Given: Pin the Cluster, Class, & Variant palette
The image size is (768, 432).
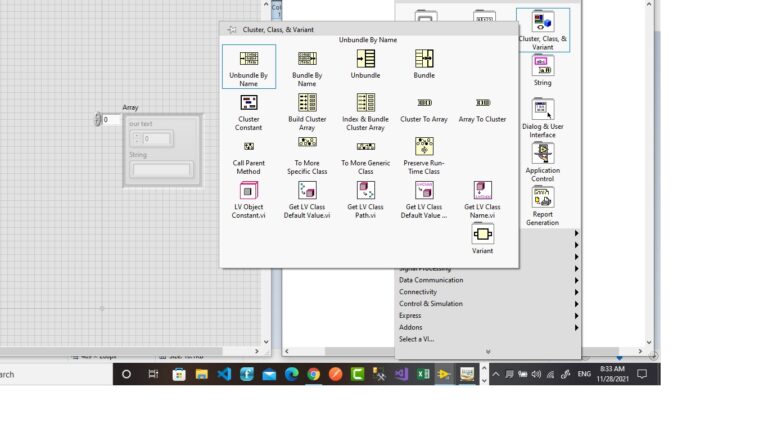Looking at the screenshot, I should click(232, 29).
